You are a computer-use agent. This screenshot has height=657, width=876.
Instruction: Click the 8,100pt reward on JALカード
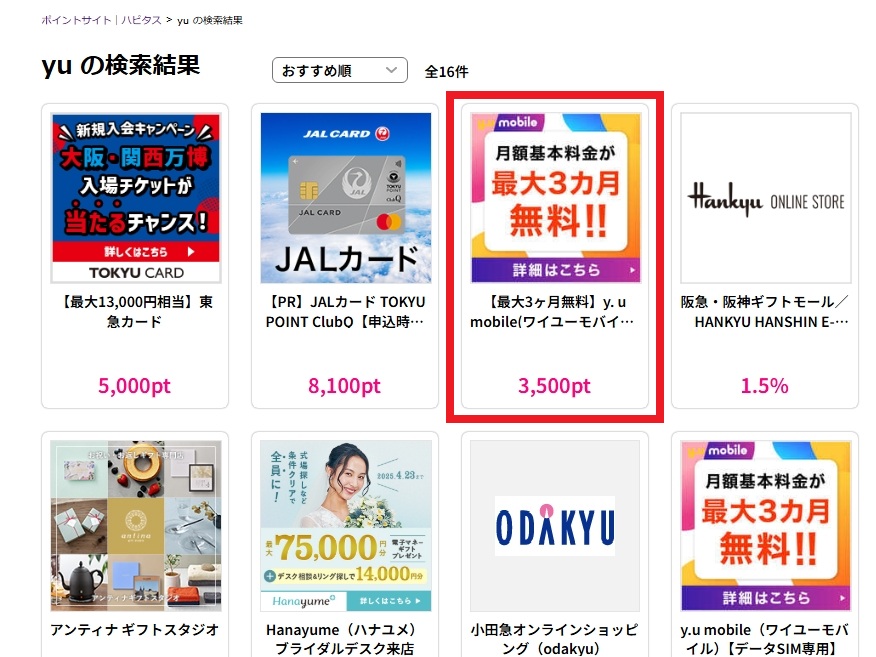(x=345, y=386)
